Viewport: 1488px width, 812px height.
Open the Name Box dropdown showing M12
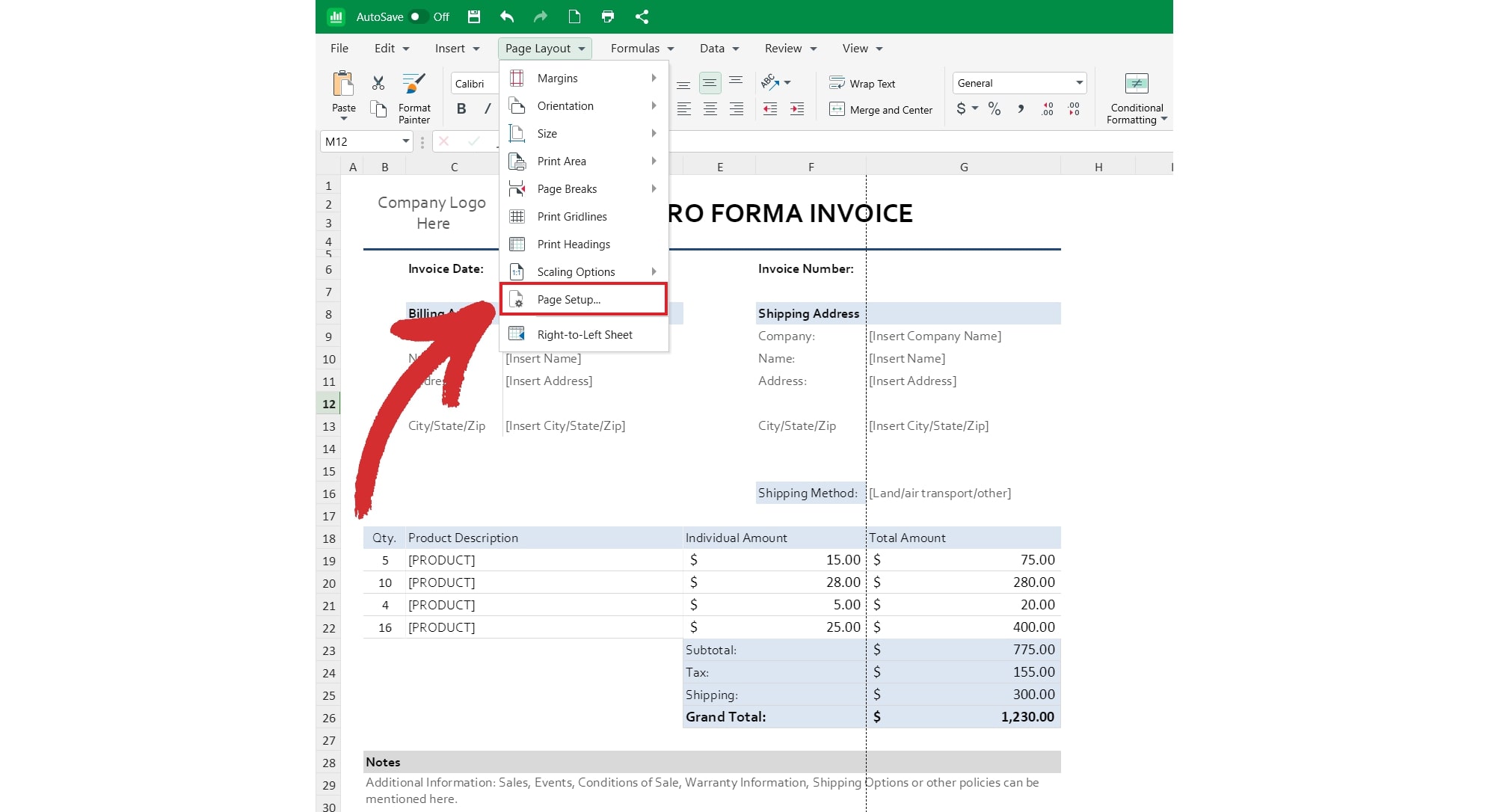coord(405,141)
